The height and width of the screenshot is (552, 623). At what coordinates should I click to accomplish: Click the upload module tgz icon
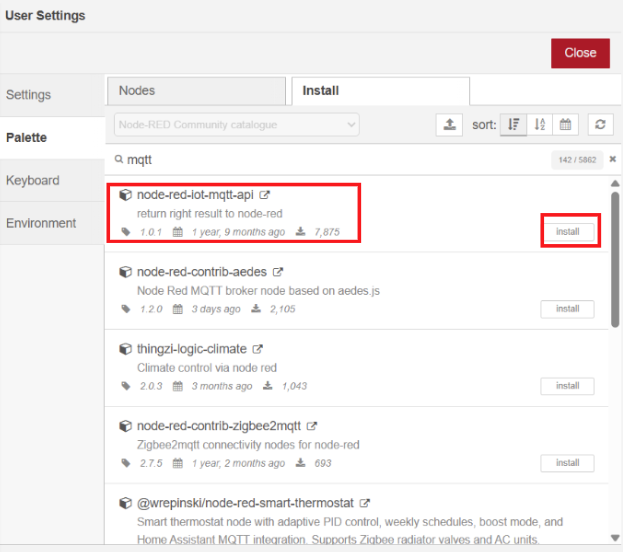[x=450, y=125]
